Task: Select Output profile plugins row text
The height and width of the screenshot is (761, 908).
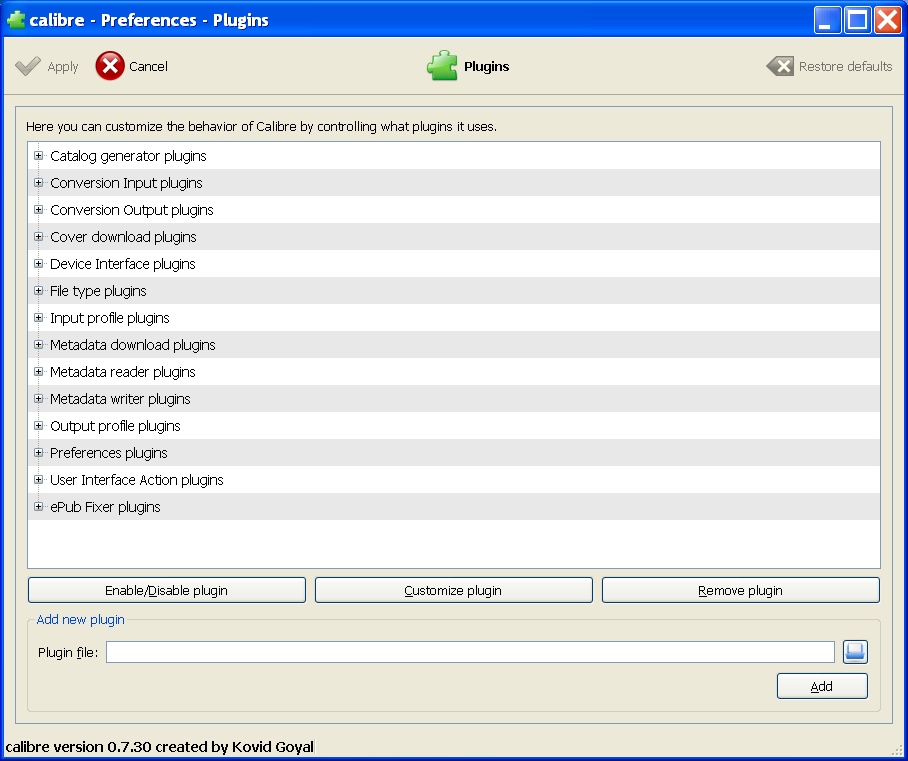Action: 115,426
